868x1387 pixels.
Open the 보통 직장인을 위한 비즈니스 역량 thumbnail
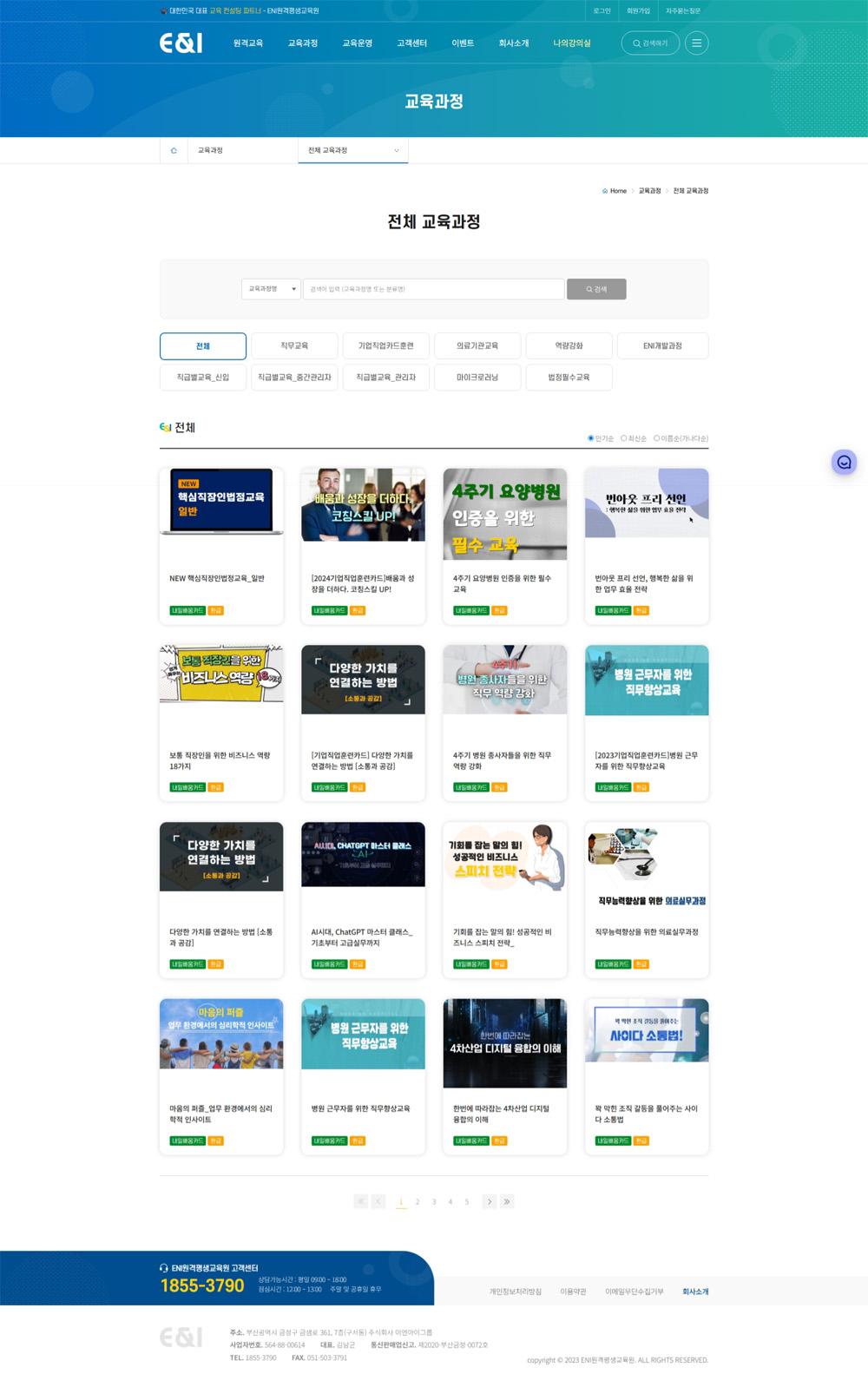pos(221,674)
